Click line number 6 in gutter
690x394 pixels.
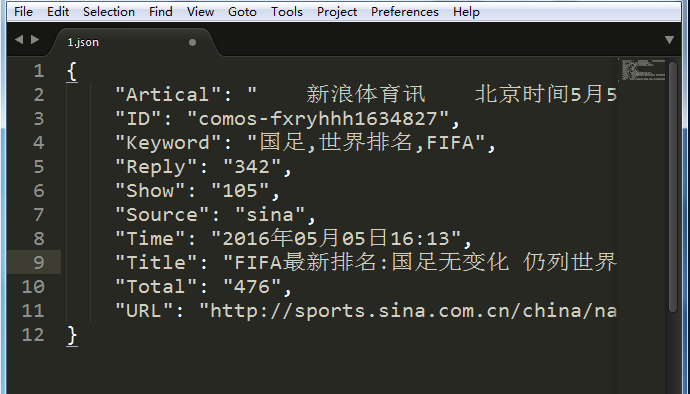[x=39, y=191]
